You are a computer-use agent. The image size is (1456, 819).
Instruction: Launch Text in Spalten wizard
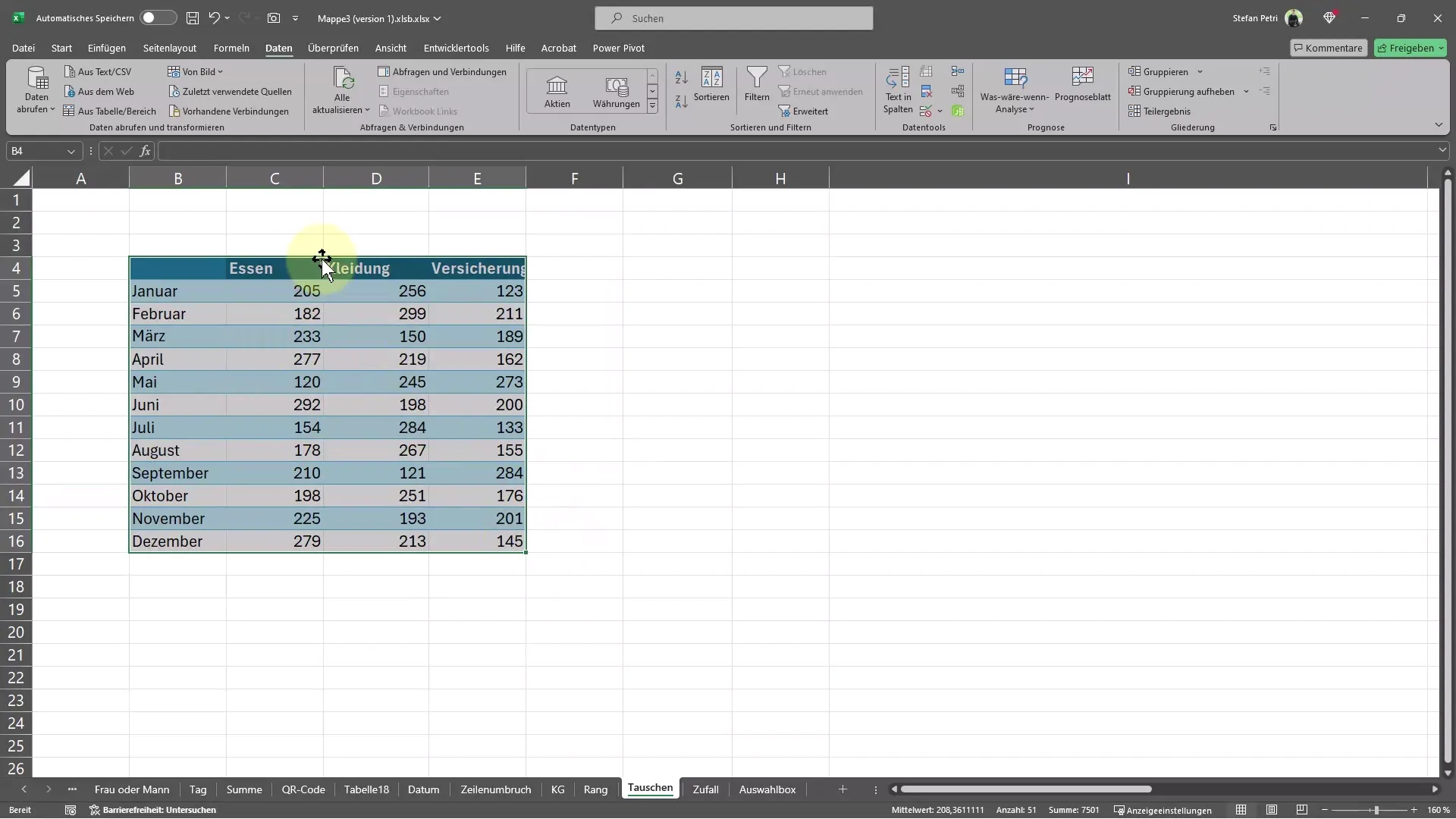tap(898, 90)
